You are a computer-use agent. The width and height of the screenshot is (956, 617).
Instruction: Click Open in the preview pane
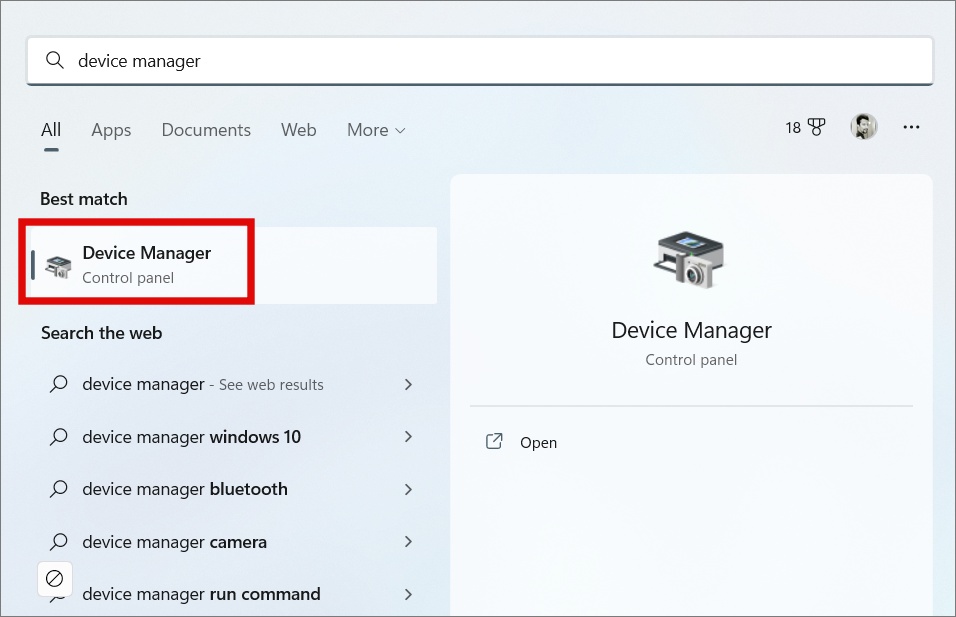pyautogui.click(x=538, y=443)
